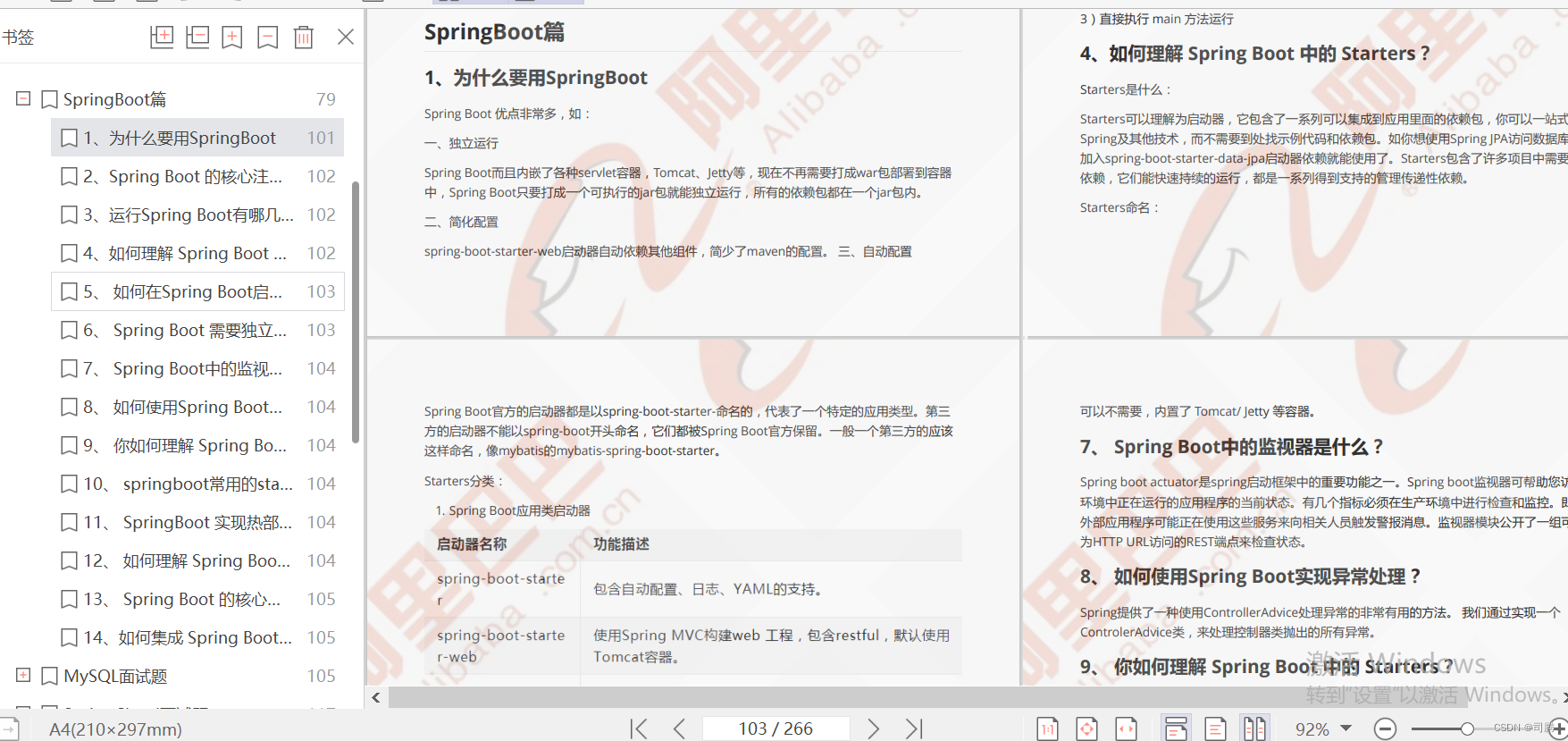Image resolution: width=1568 pixels, height=741 pixels.
Task: Jump to the last page
Action: click(914, 728)
